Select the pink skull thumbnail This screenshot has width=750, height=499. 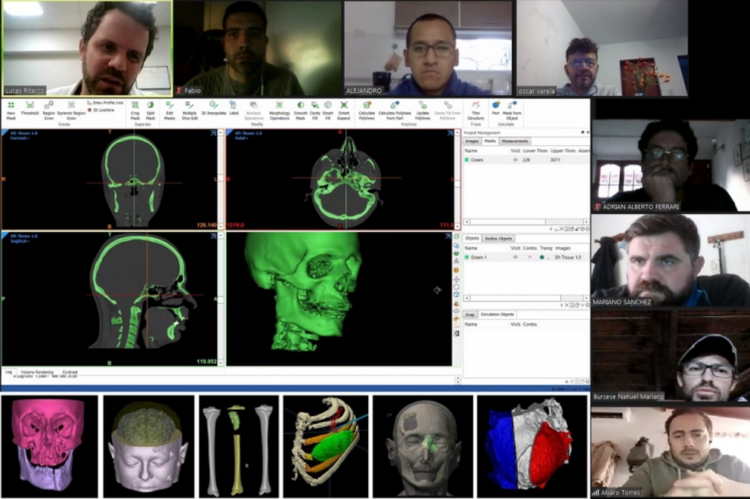49,443
